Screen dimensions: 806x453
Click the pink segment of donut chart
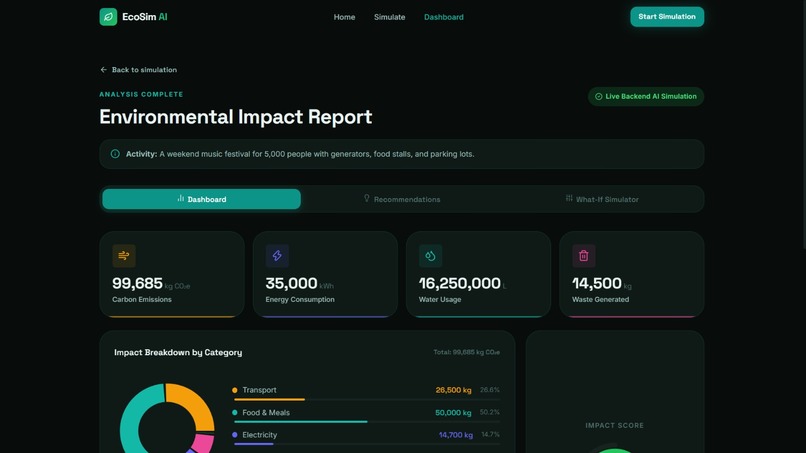tap(205, 442)
